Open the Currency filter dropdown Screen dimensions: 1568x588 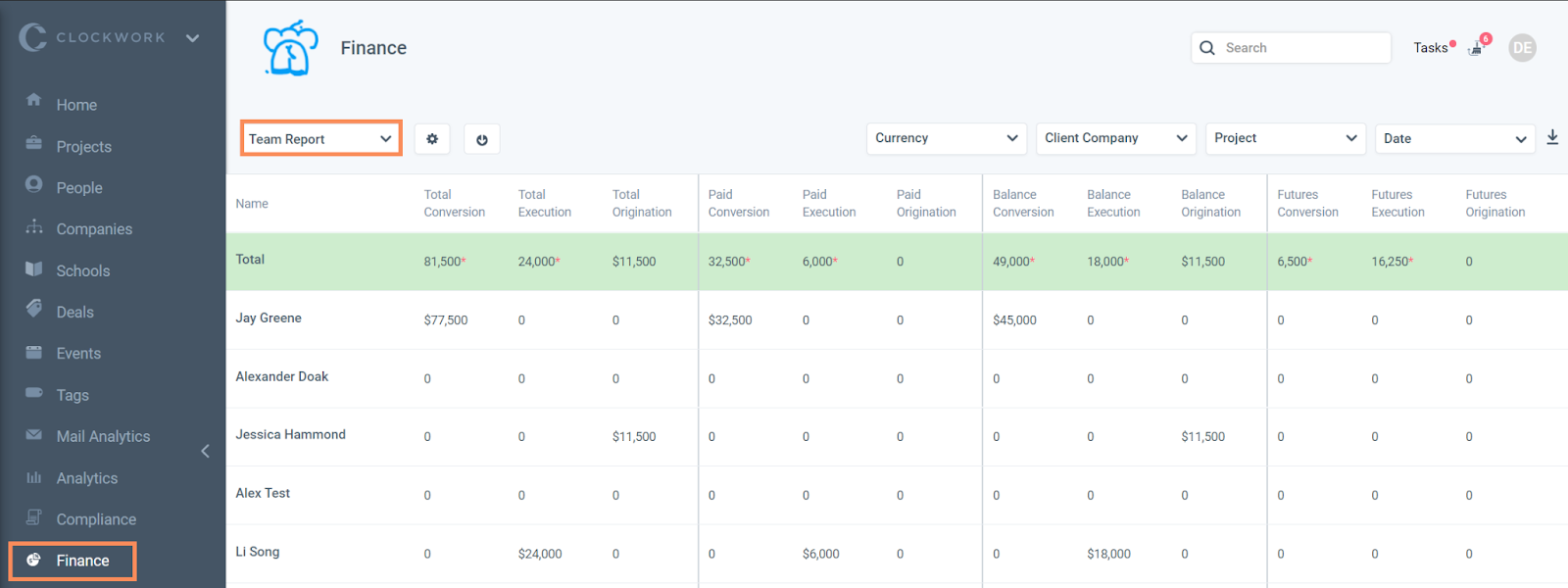946,138
